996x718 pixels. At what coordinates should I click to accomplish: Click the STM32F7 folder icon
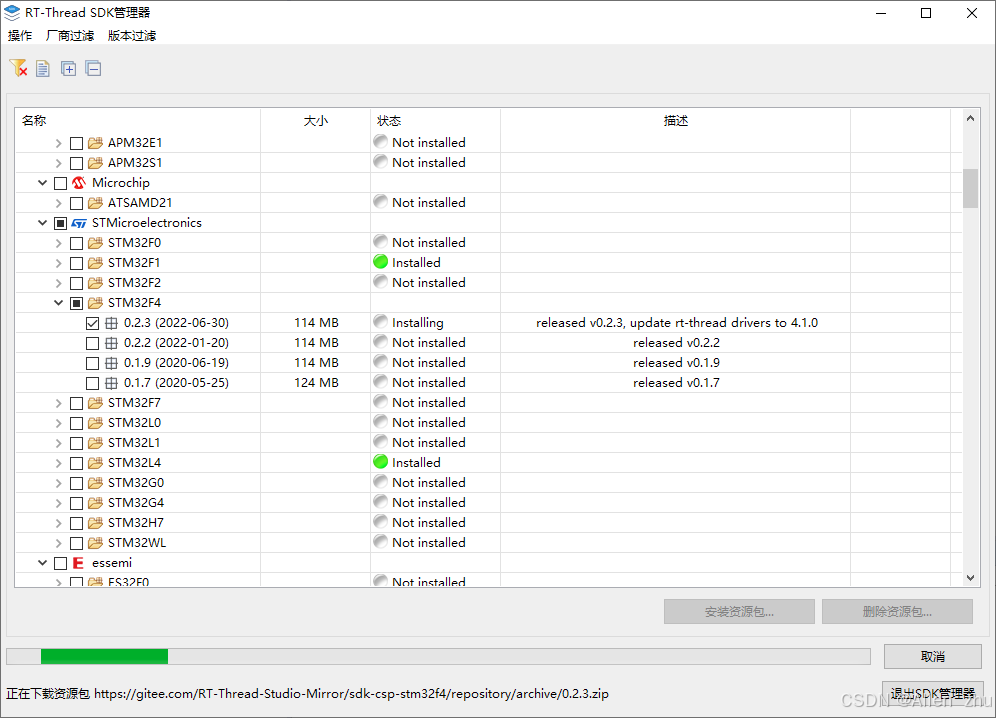click(95, 403)
